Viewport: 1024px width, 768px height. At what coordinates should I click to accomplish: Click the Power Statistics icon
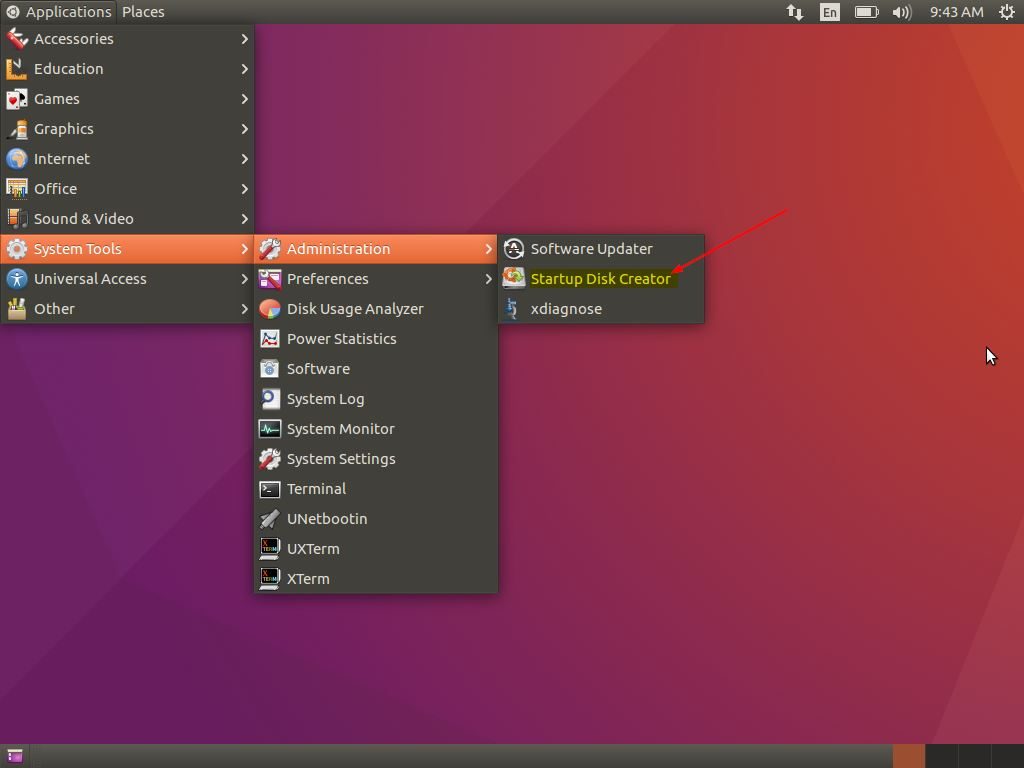270,338
